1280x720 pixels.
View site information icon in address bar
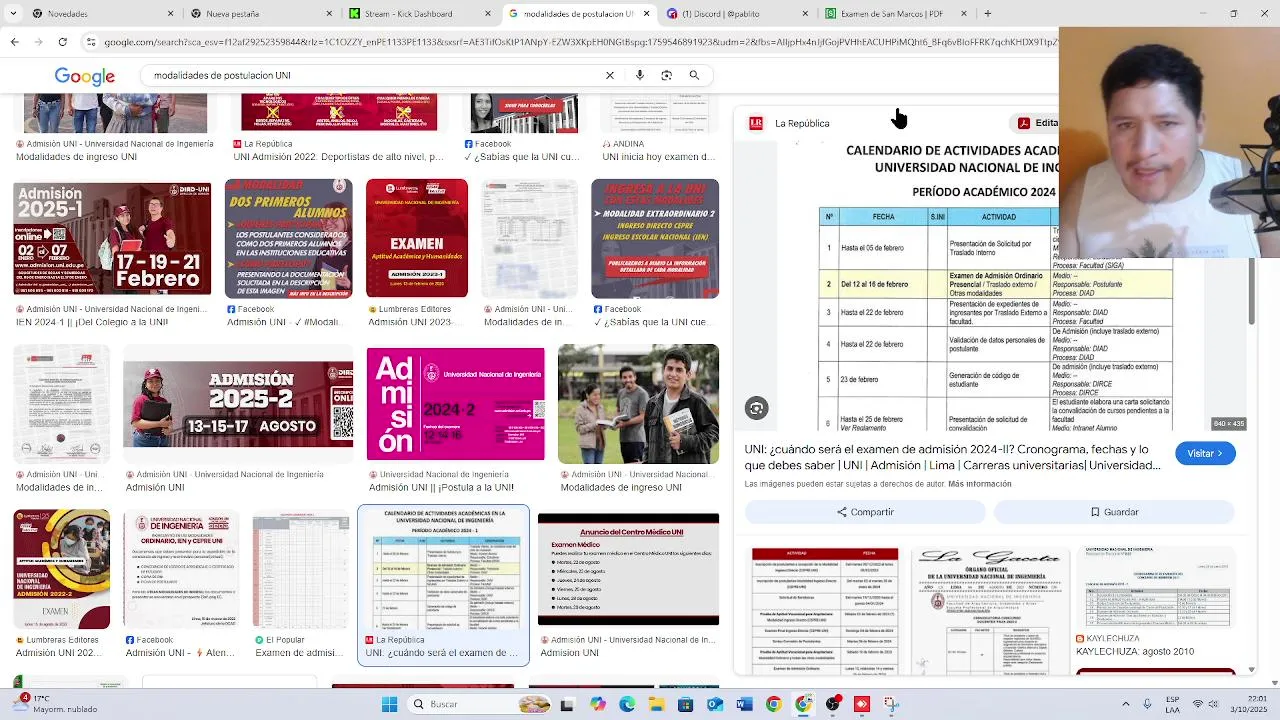pyautogui.click(x=92, y=42)
